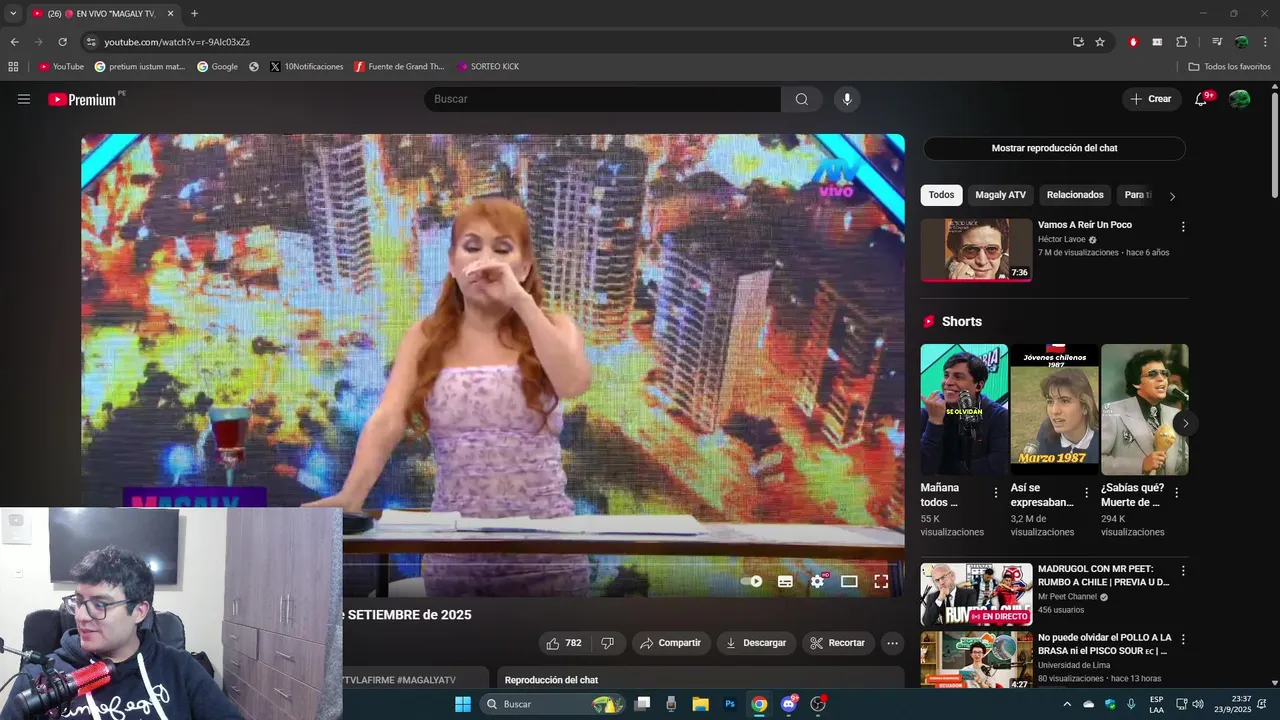Go back to previous page
1280x720 pixels.
[14, 42]
